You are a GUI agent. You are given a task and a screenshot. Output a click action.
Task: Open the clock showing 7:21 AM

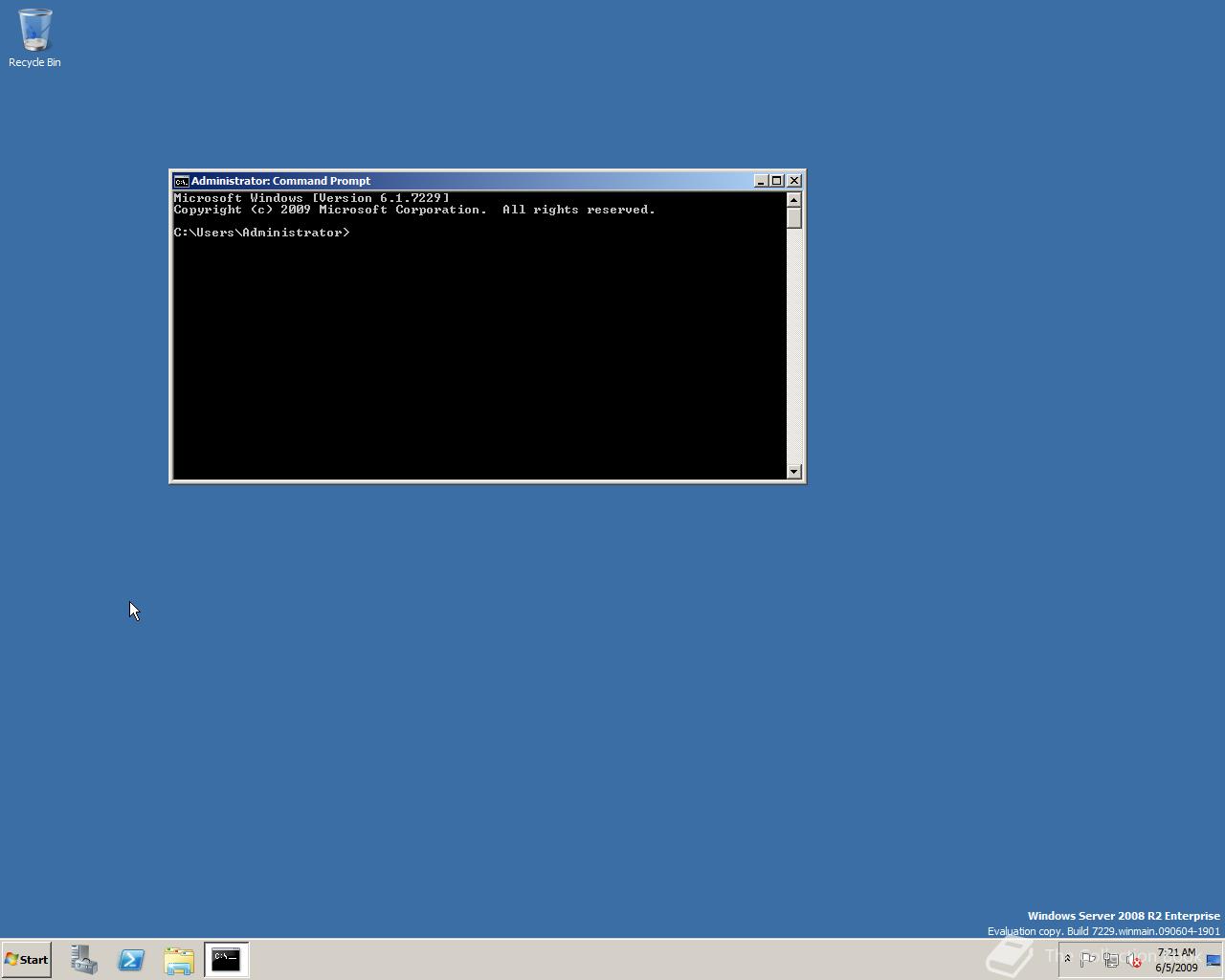[1176, 960]
